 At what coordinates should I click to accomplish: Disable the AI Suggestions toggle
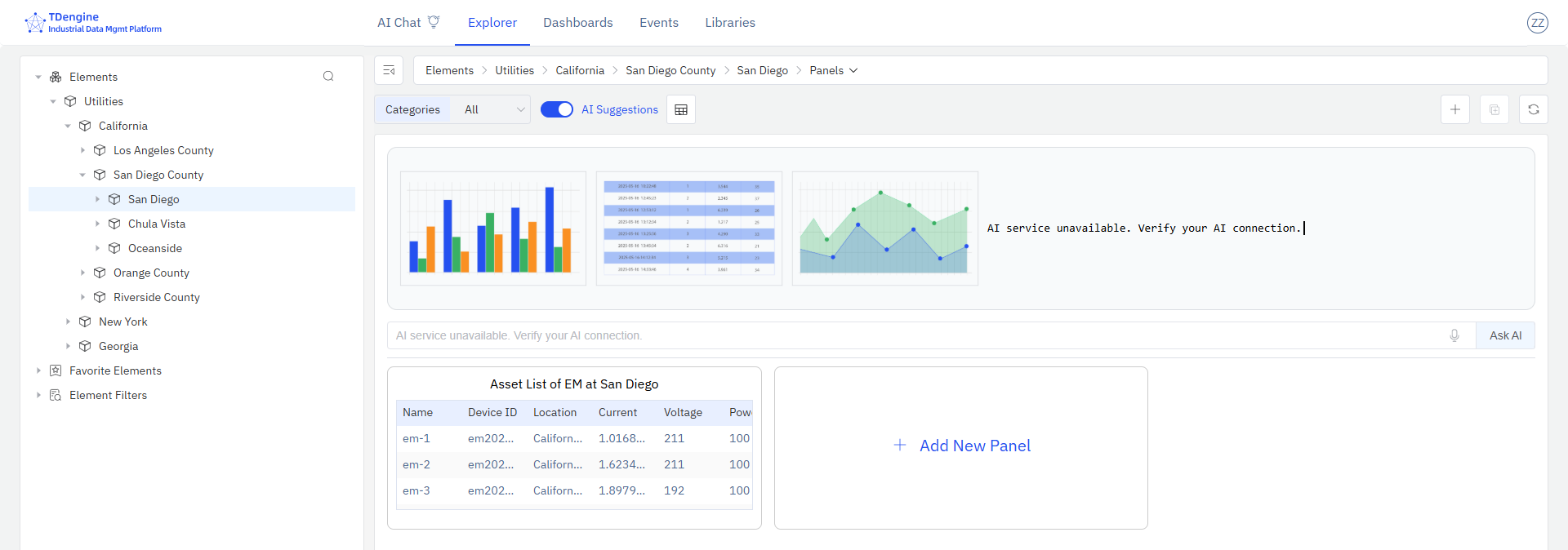(557, 109)
